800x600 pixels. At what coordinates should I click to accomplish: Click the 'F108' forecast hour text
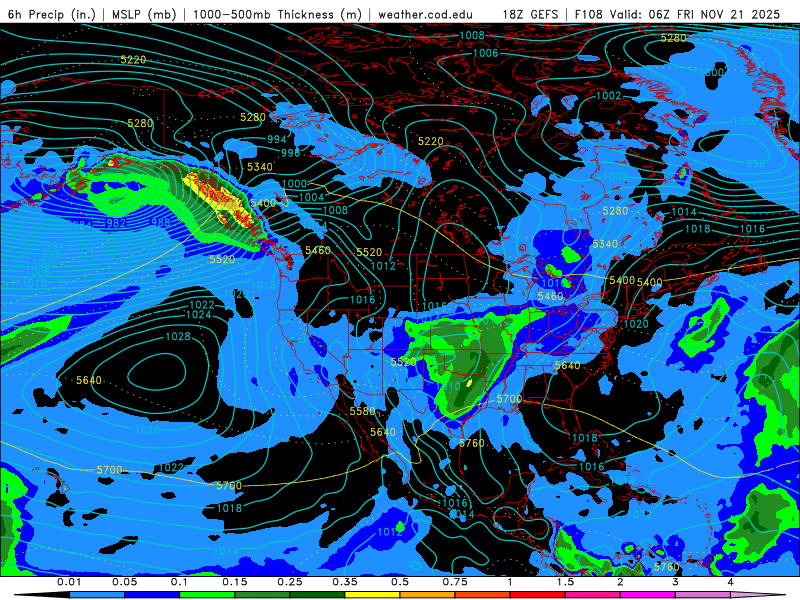[588, 14]
